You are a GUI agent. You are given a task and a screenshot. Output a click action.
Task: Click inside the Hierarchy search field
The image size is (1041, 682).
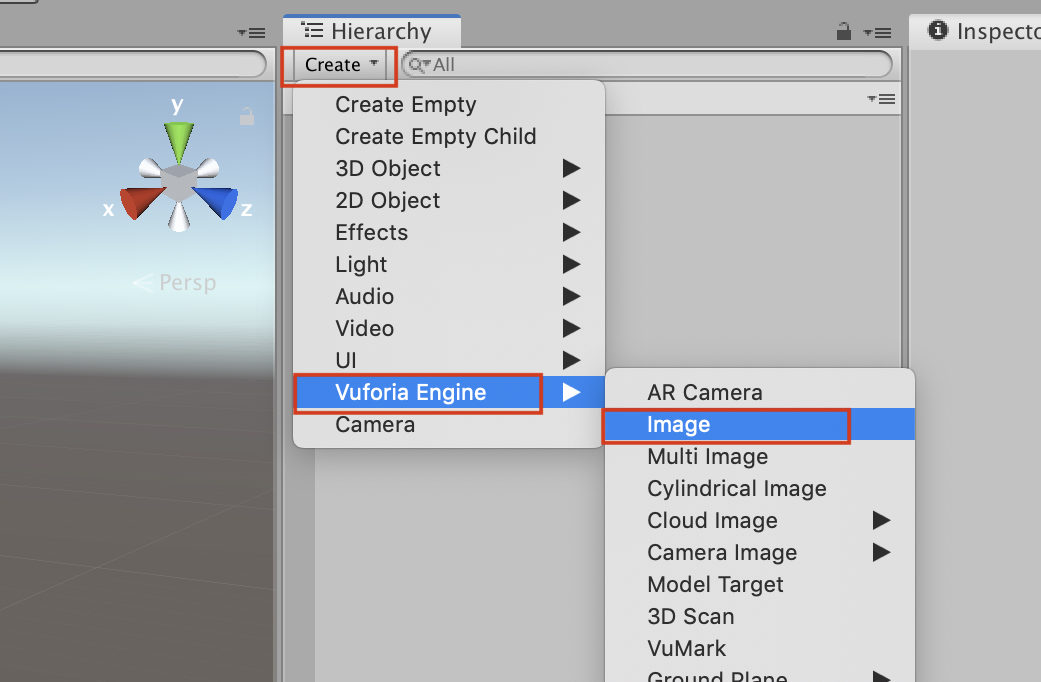pos(600,64)
